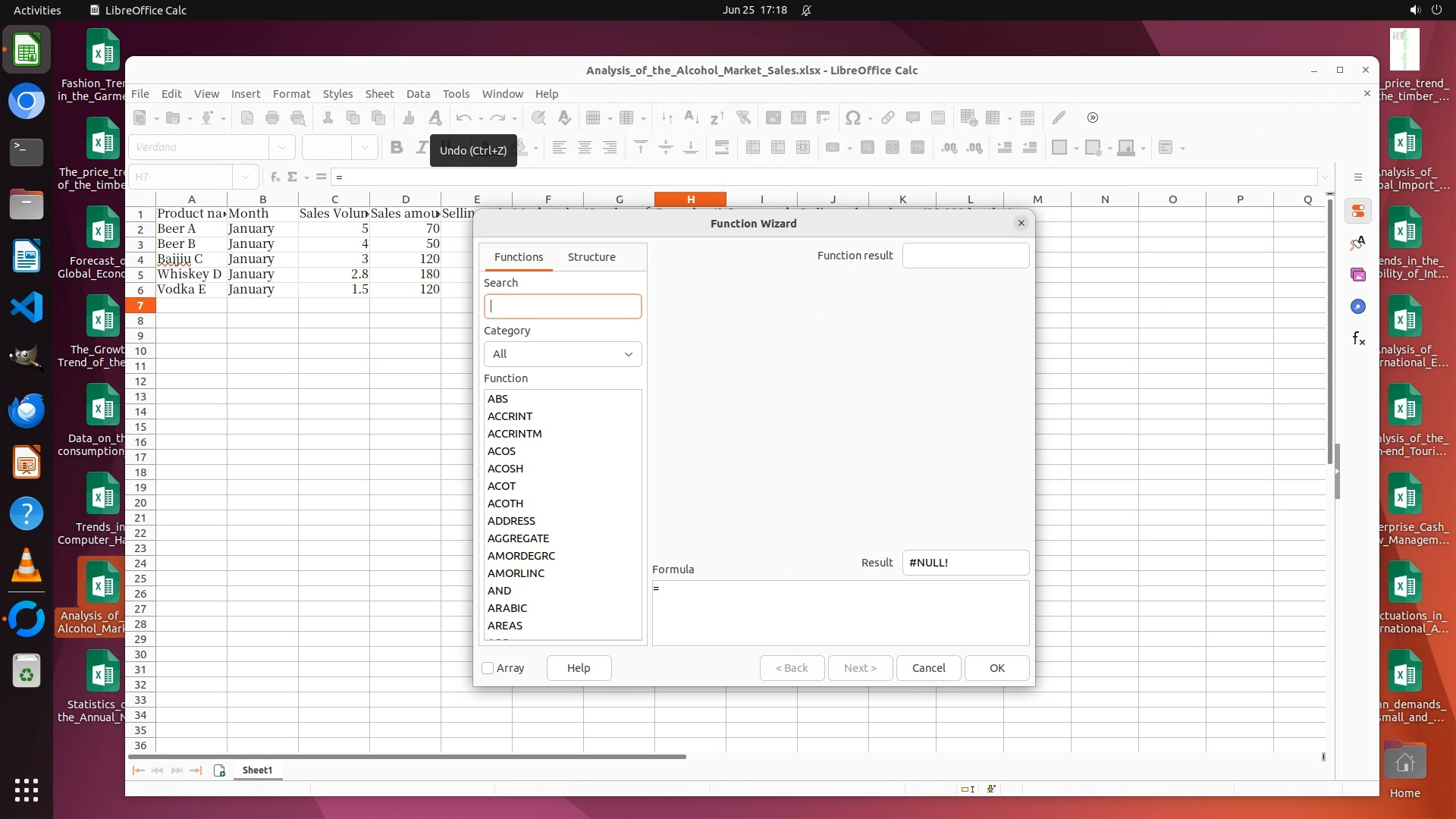1456x819 pixels.
Task: Click the function Search input field
Action: point(563,306)
